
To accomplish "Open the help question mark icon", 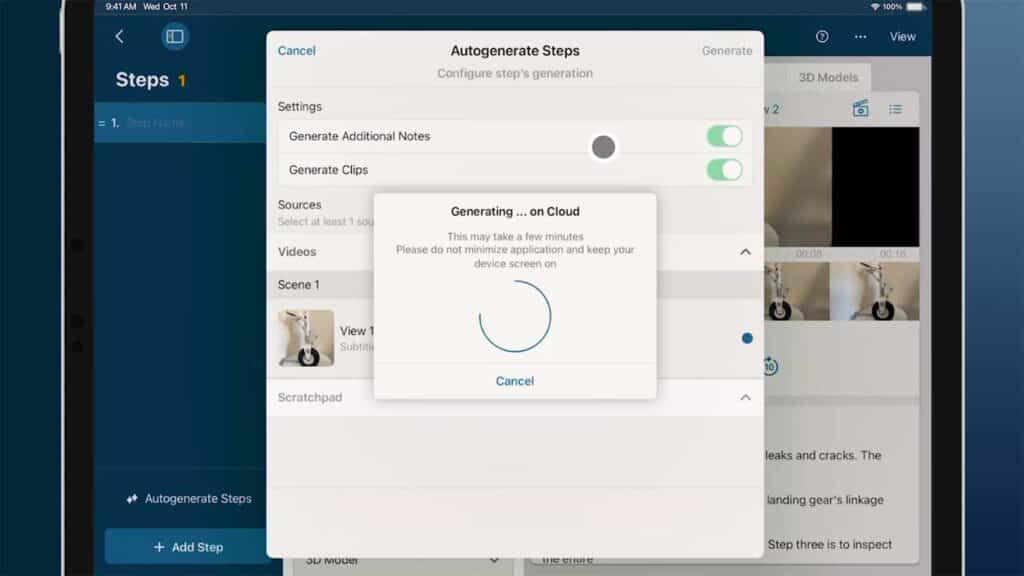I will (x=822, y=37).
